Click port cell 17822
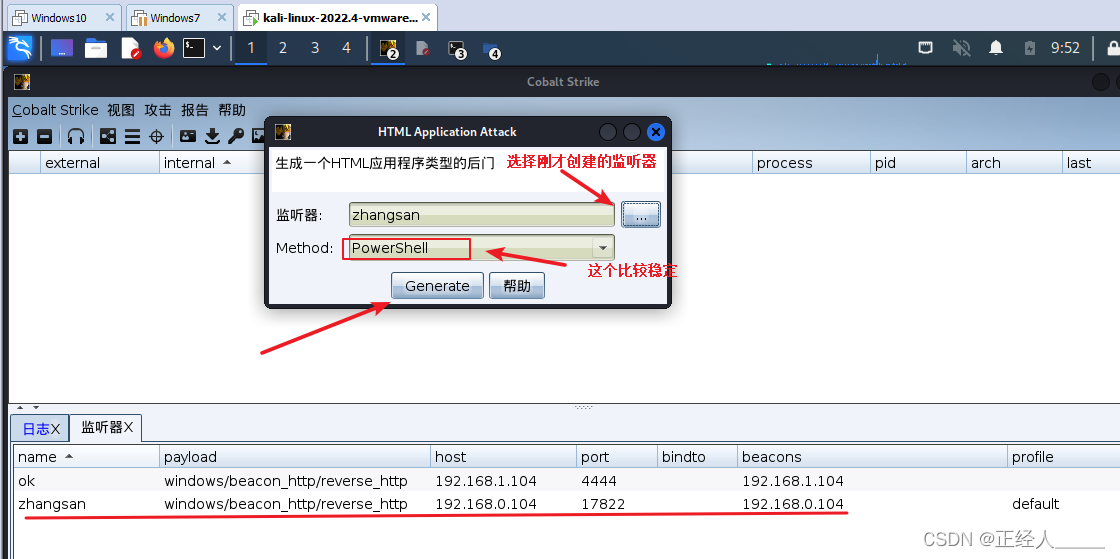1120x559 pixels. point(603,504)
